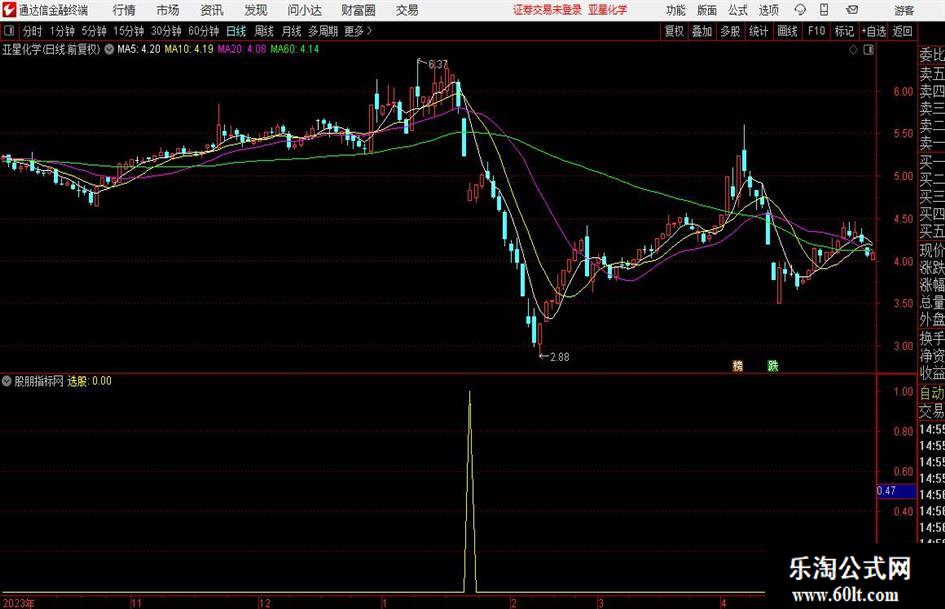Click the 游客 user label
Screen dimensions: 945x609
click(903, 10)
